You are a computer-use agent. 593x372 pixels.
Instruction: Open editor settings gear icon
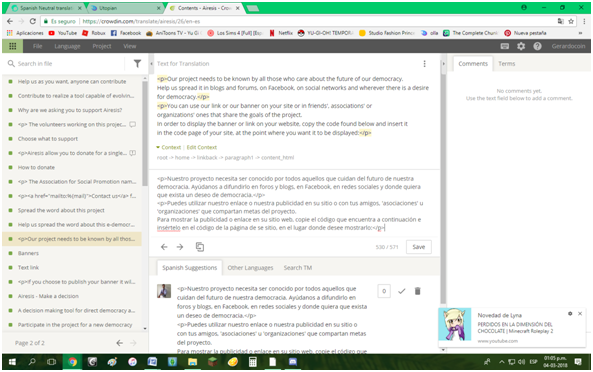(521, 46)
